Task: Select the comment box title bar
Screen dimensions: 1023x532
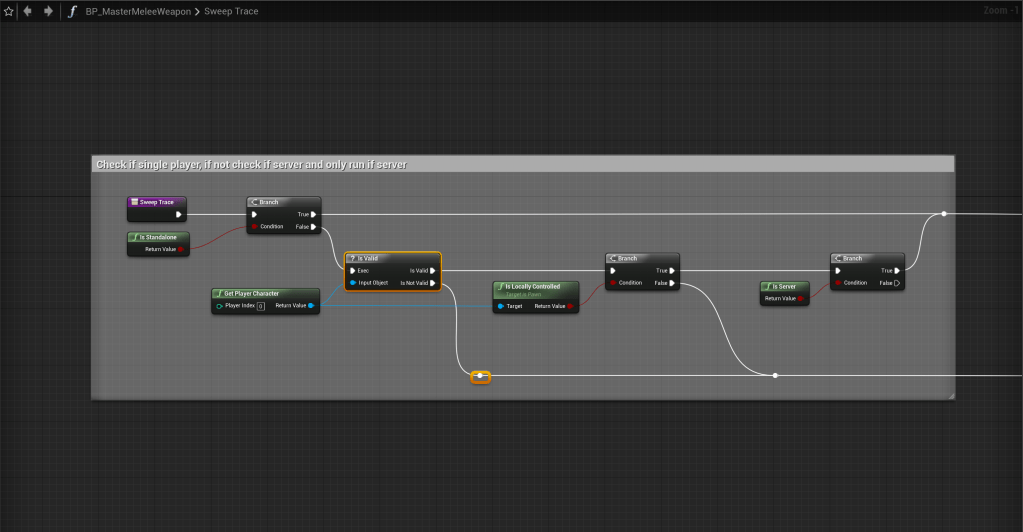Action: click(x=522, y=164)
